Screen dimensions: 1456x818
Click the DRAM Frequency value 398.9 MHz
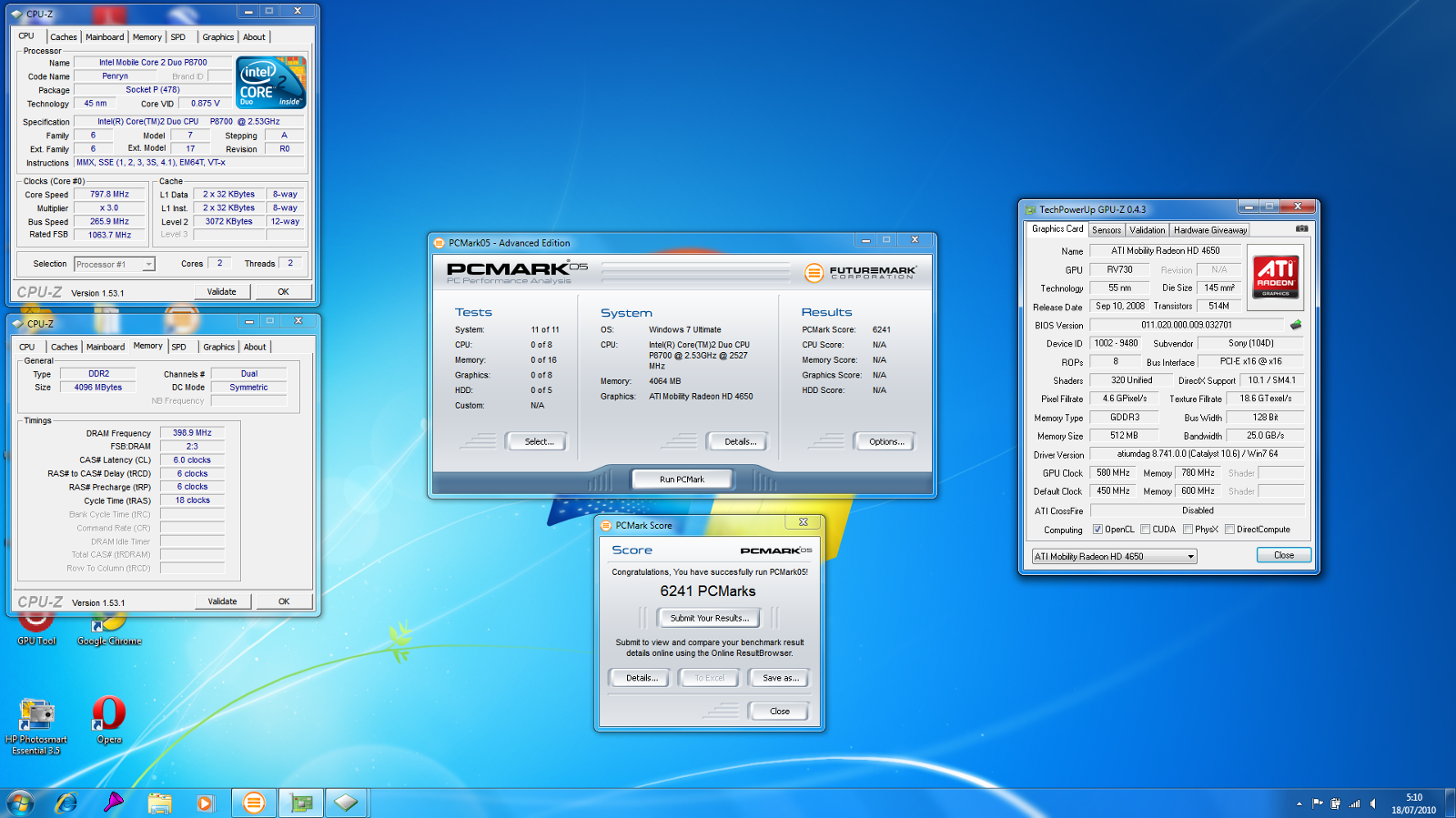pyautogui.click(x=192, y=433)
